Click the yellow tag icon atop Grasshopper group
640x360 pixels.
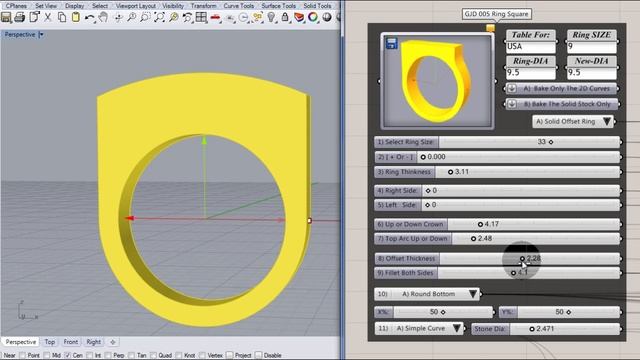pos(490,28)
